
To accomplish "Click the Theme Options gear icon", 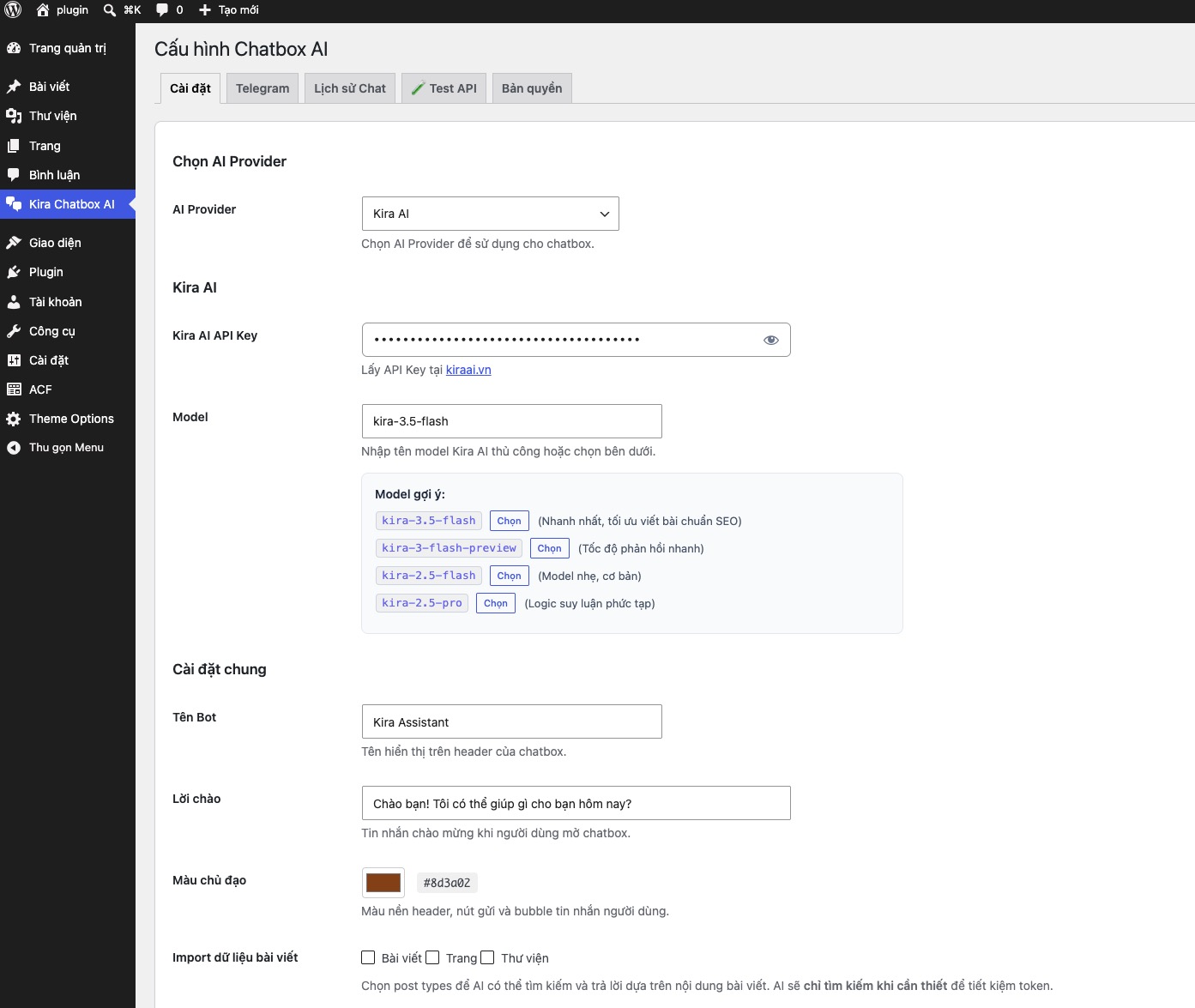I will click(14, 419).
